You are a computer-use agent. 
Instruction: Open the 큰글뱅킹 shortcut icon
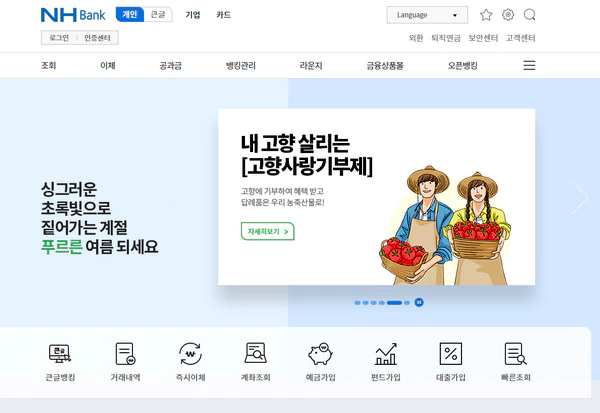[60, 354]
